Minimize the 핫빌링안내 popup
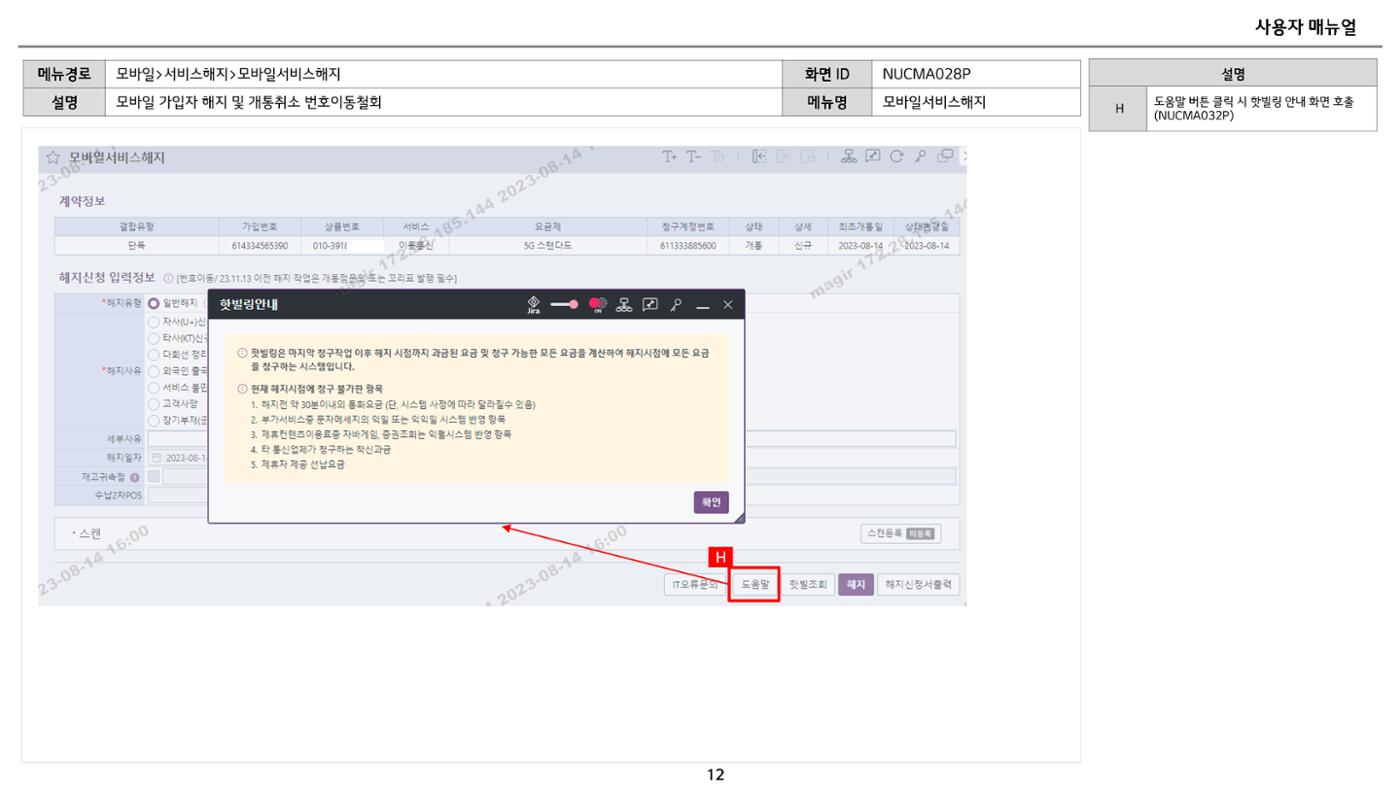 tap(703, 306)
